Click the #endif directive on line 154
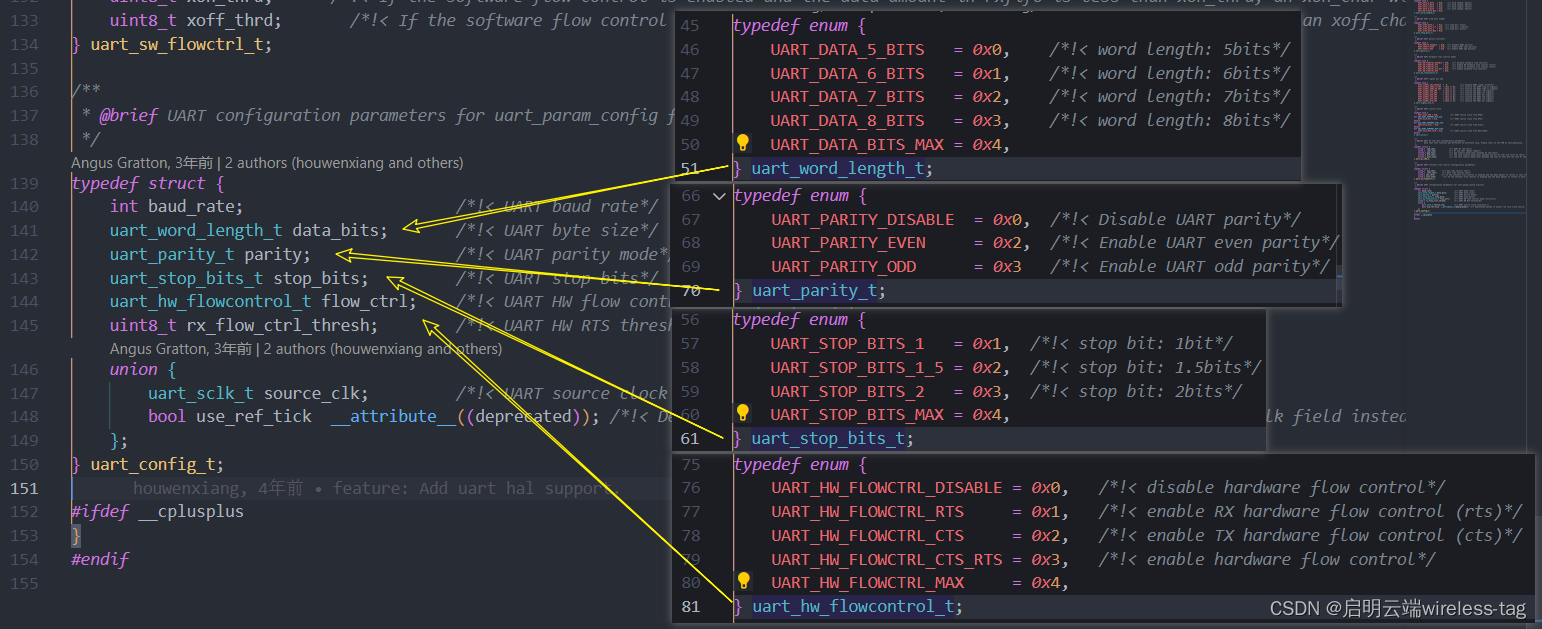 click(x=100, y=559)
